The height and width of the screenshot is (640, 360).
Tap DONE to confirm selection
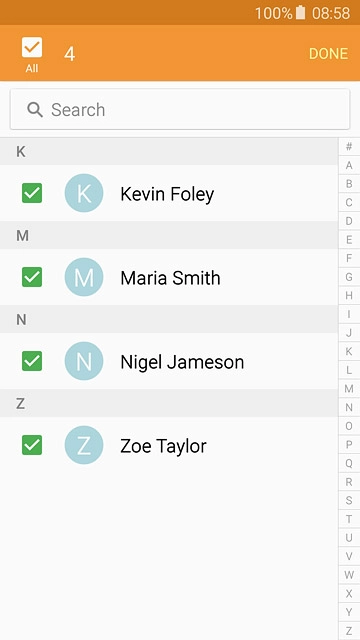[x=328, y=54]
